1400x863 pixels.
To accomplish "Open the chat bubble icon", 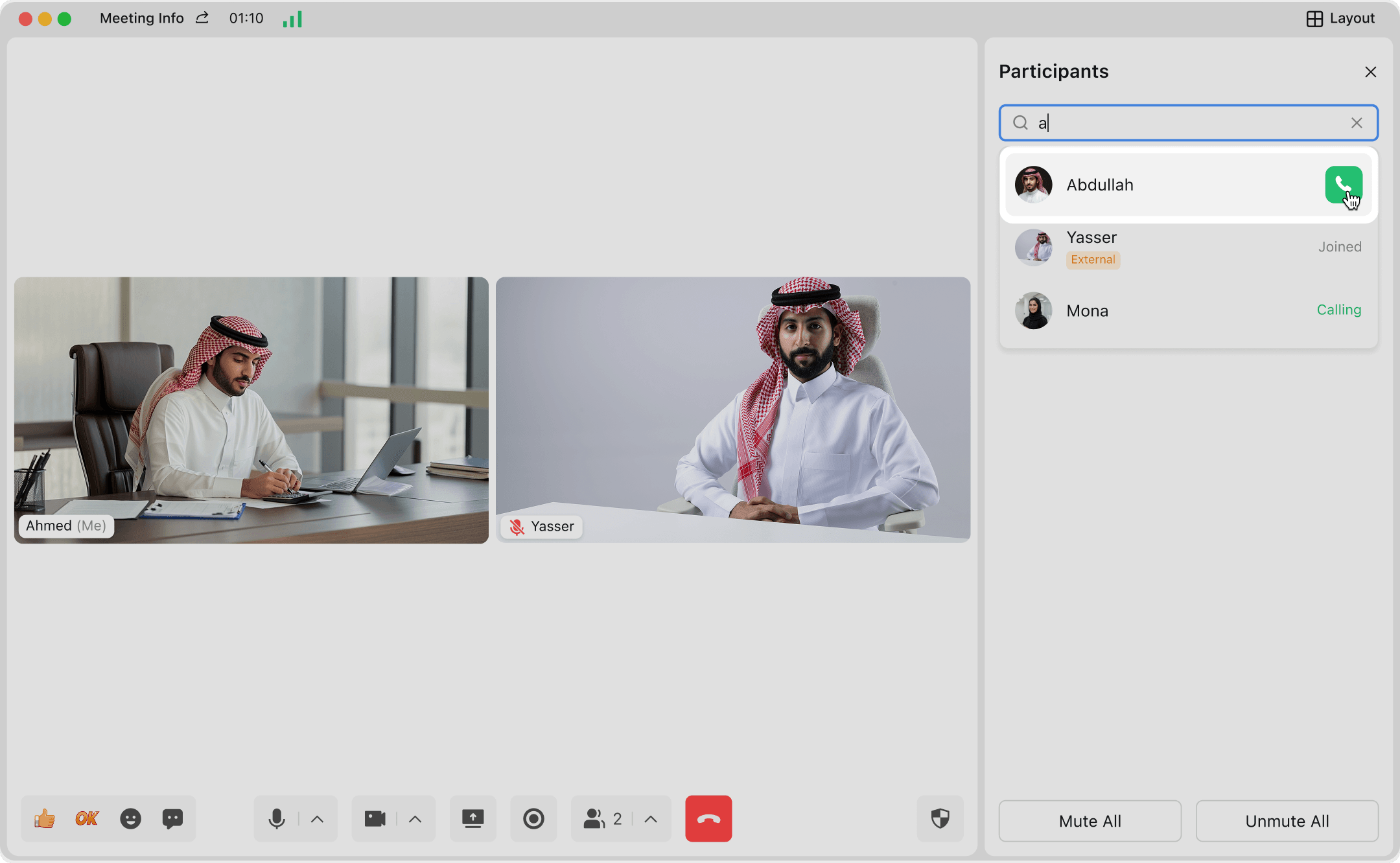I will click(172, 819).
